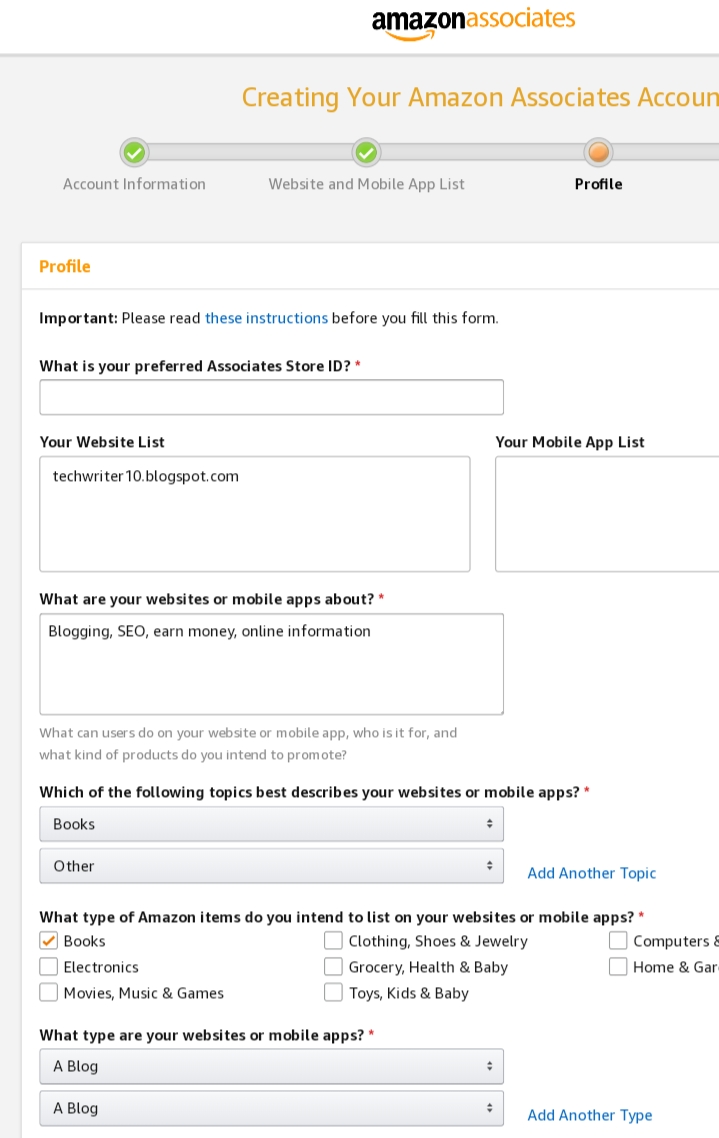Open the 'these instructions' link

point(266,318)
